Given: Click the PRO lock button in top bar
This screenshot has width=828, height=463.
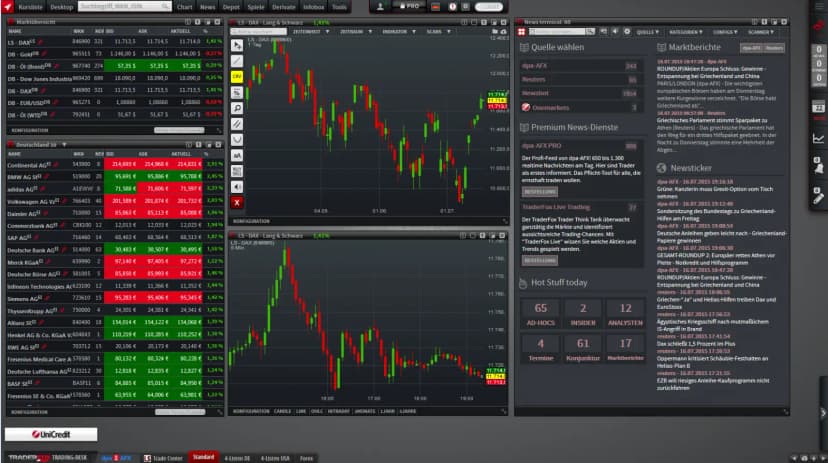Looking at the screenshot, I should 410,6.
